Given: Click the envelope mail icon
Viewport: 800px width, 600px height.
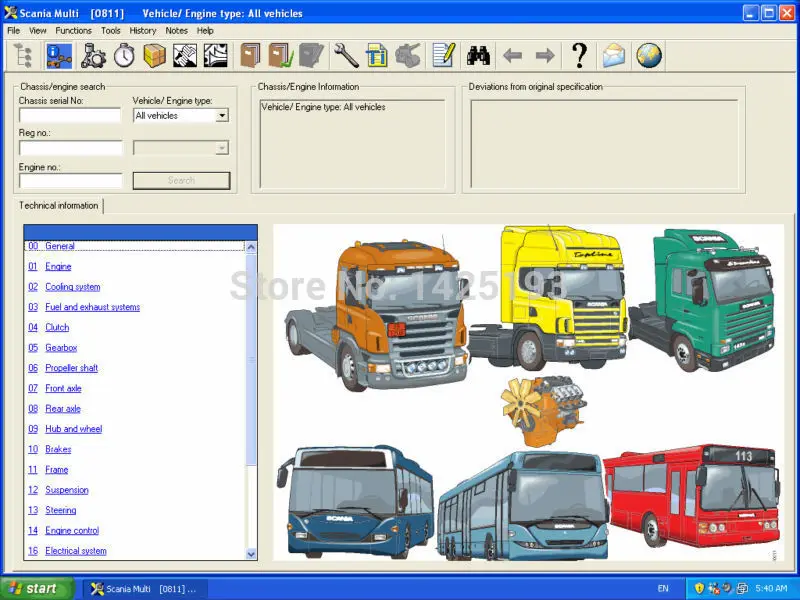Looking at the screenshot, I should point(614,55).
